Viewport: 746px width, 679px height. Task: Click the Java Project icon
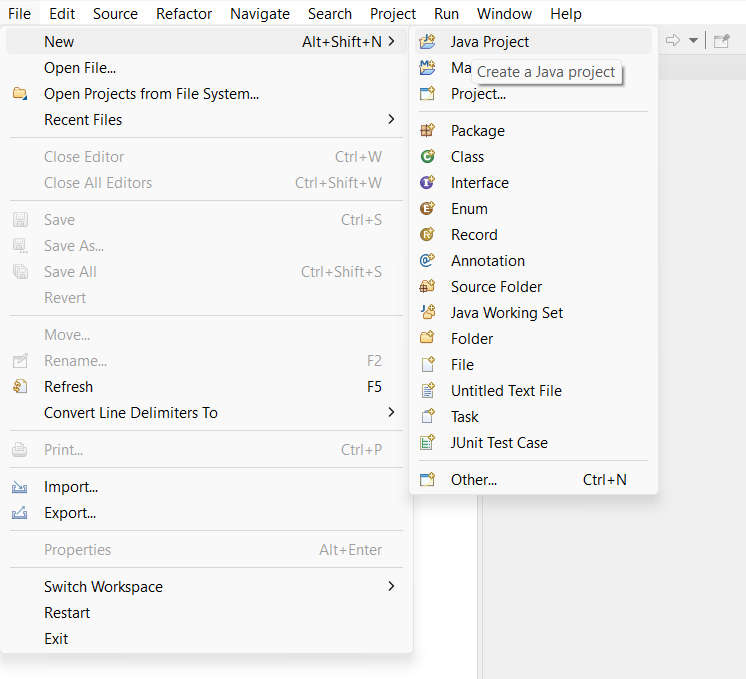428,42
